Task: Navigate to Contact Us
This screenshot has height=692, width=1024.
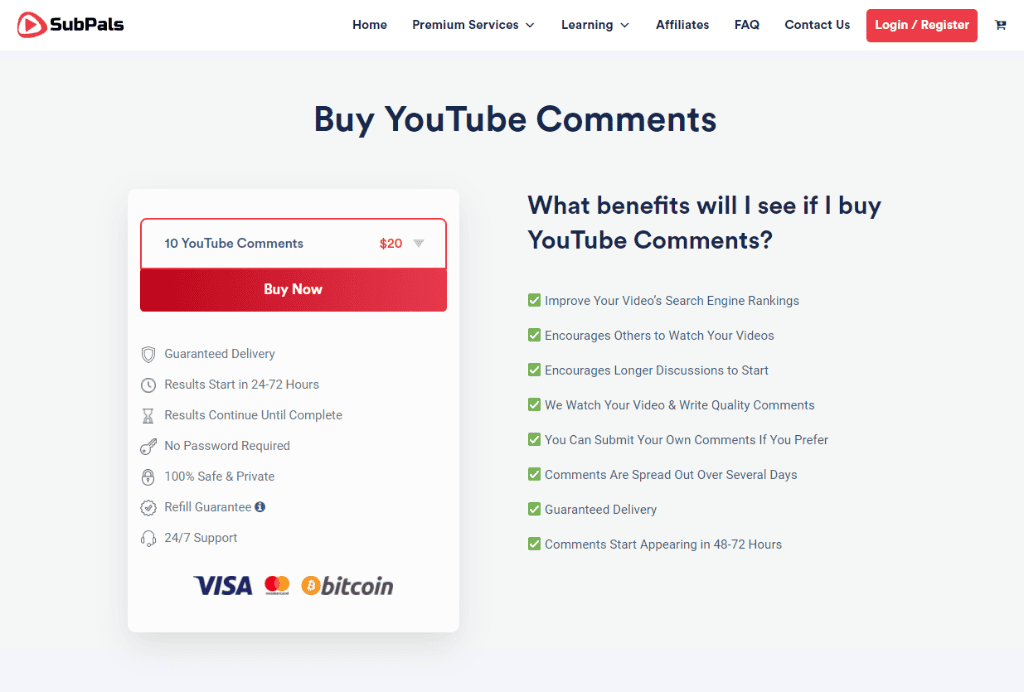Action: (817, 25)
